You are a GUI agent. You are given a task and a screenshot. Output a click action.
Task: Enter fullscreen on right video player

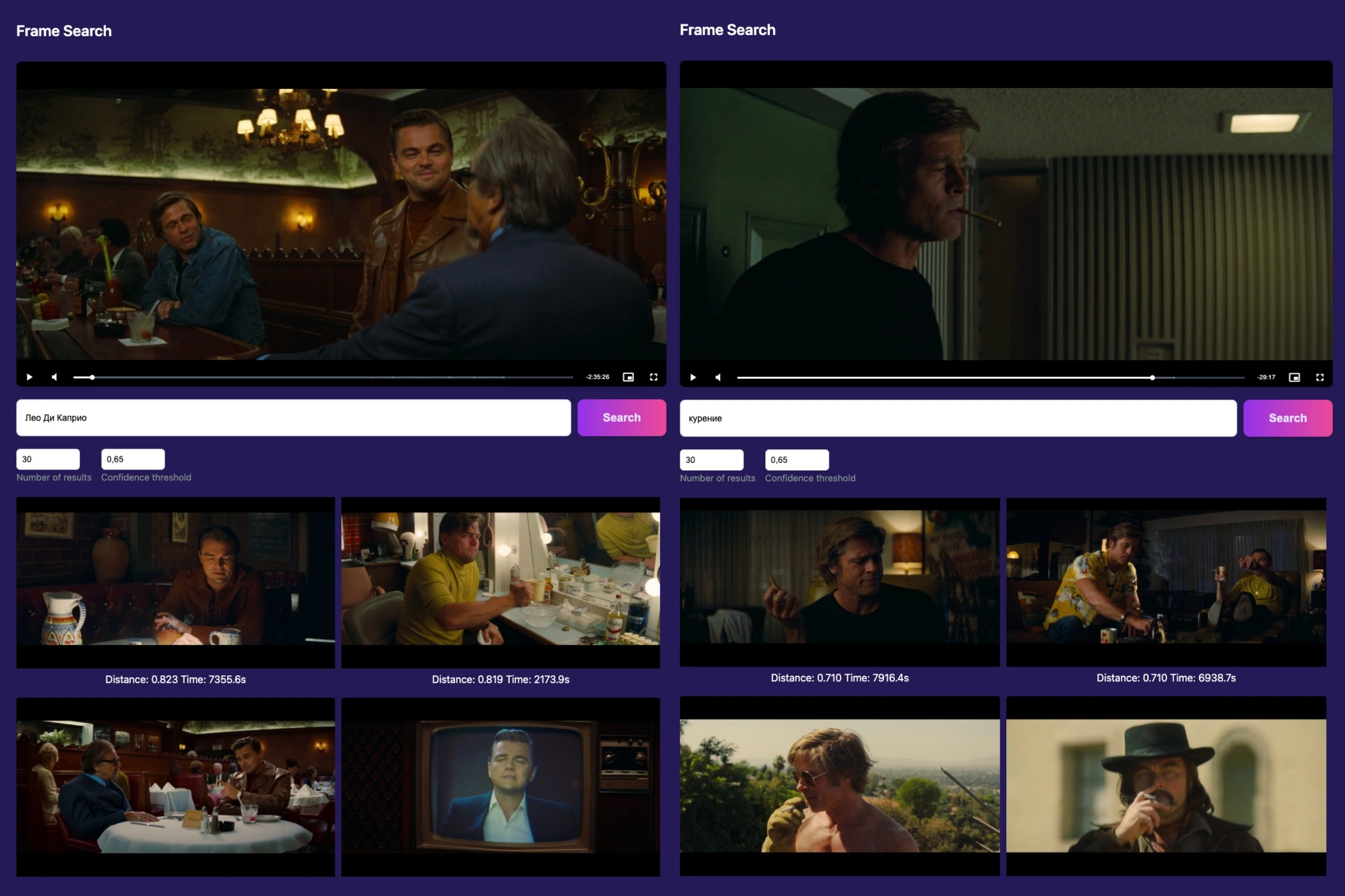[x=1320, y=378]
